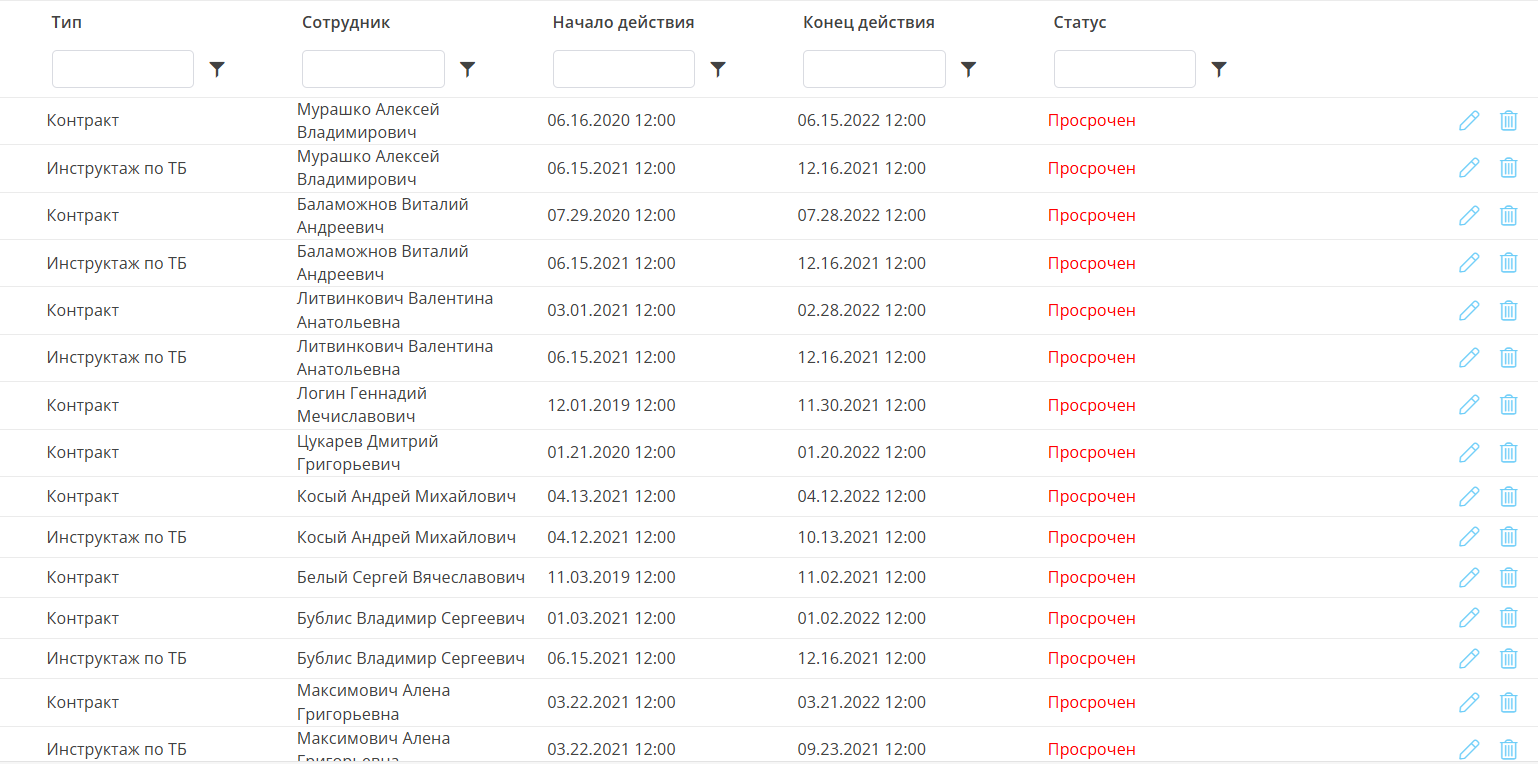The width and height of the screenshot is (1538, 764).
Task: Open the Конец действия filter icon
Action: [968, 69]
